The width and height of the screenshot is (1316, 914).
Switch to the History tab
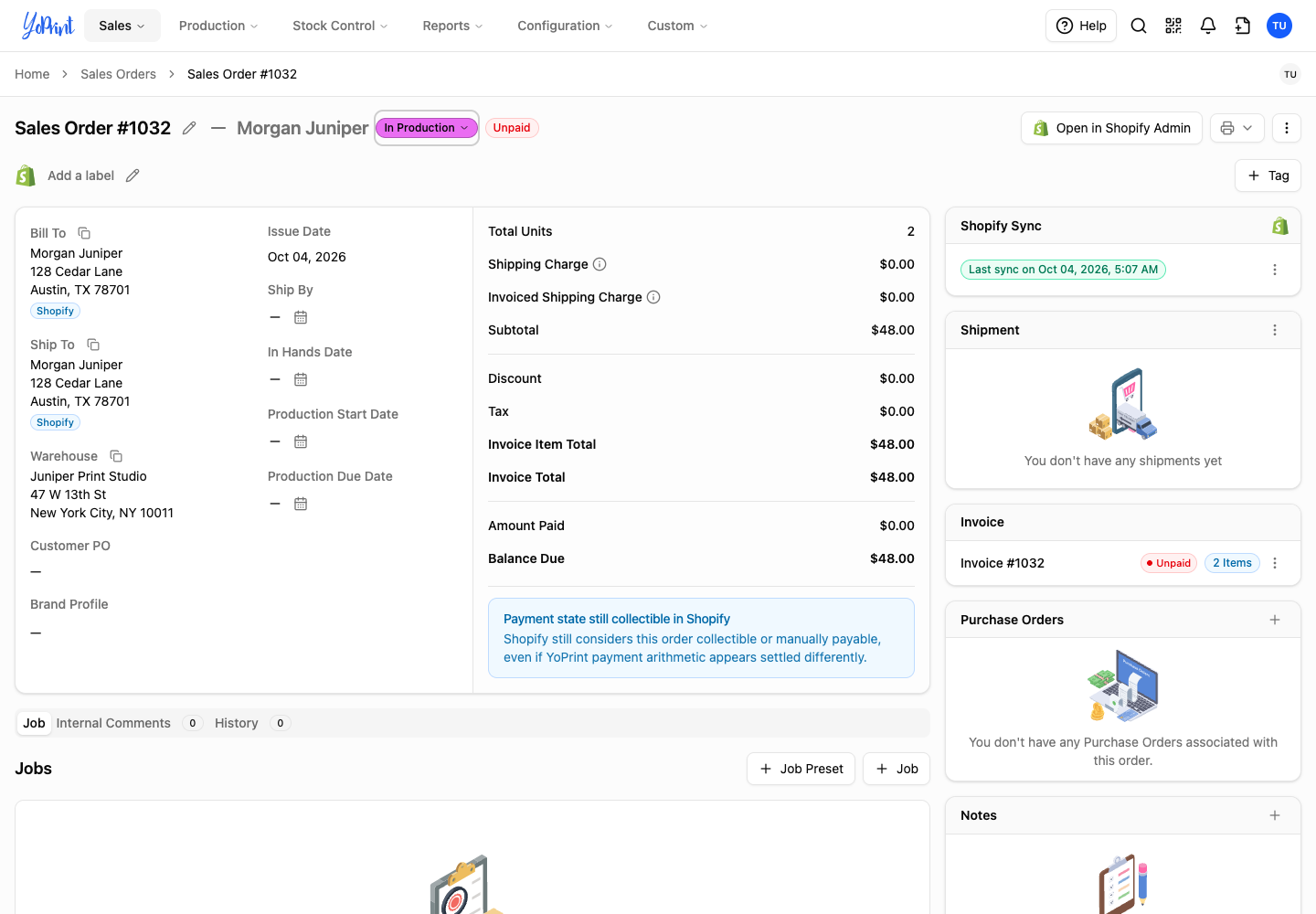pyautogui.click(x=251, y=723)
